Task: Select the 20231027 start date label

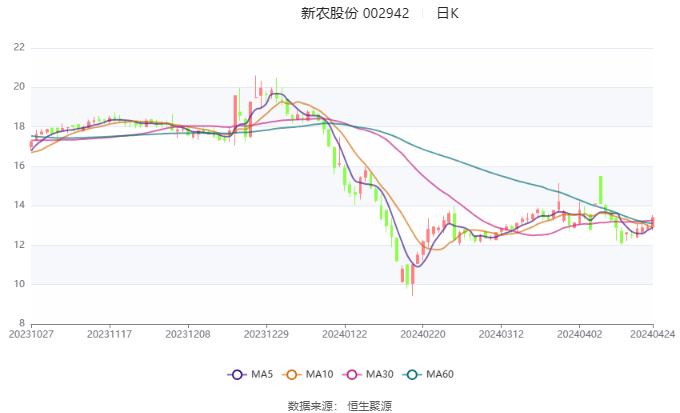Action: pyautogui.click(x=31, y=335)
